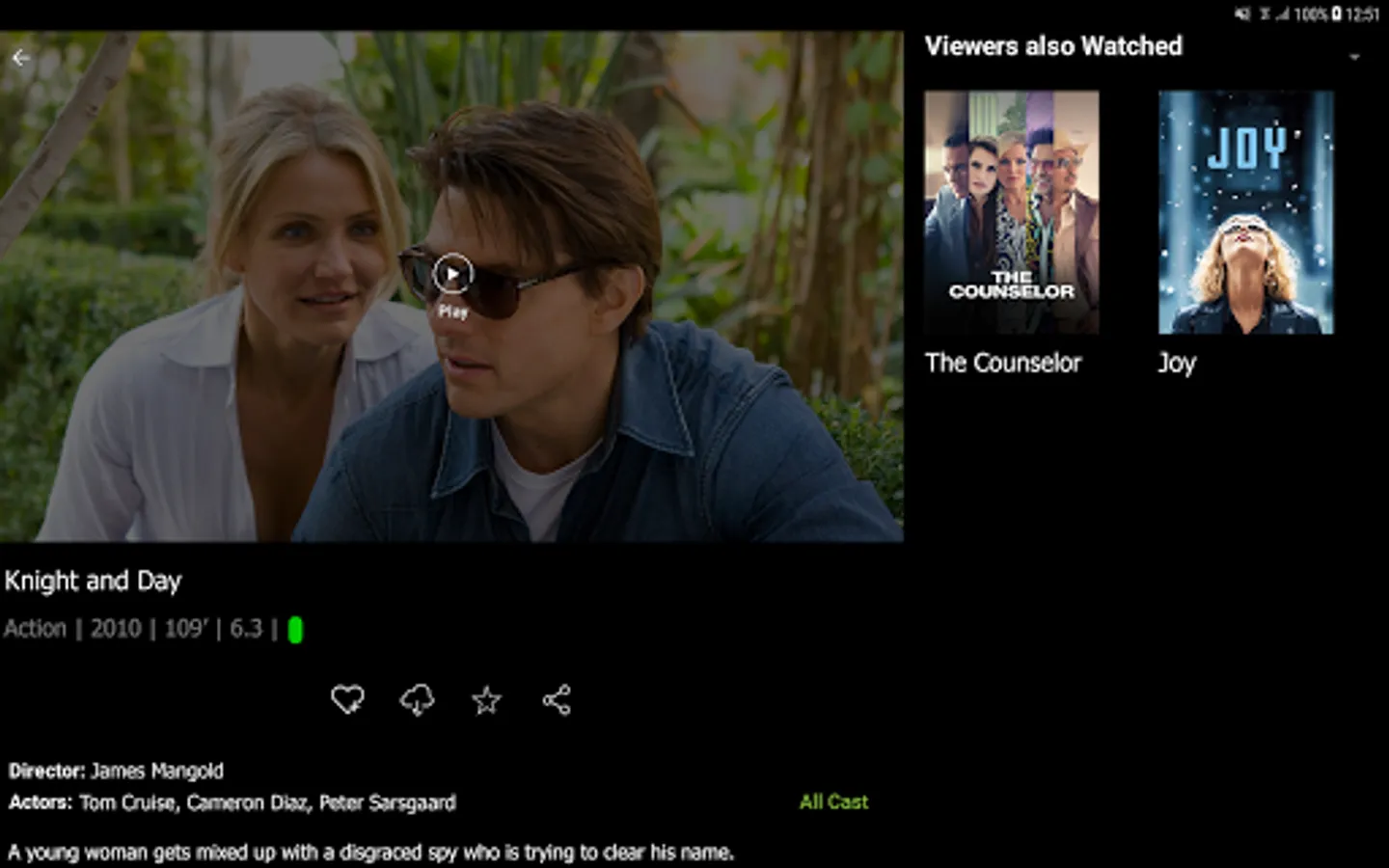
Task: Go back using the arrow icon
Action: 20,58
